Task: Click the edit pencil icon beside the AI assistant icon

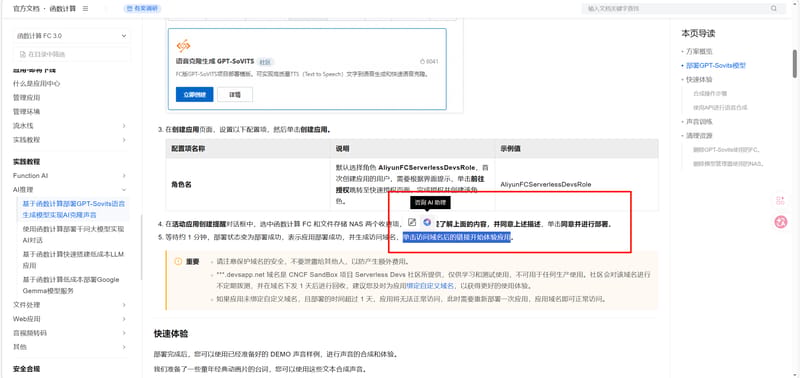Action: [x=412, y=222]
